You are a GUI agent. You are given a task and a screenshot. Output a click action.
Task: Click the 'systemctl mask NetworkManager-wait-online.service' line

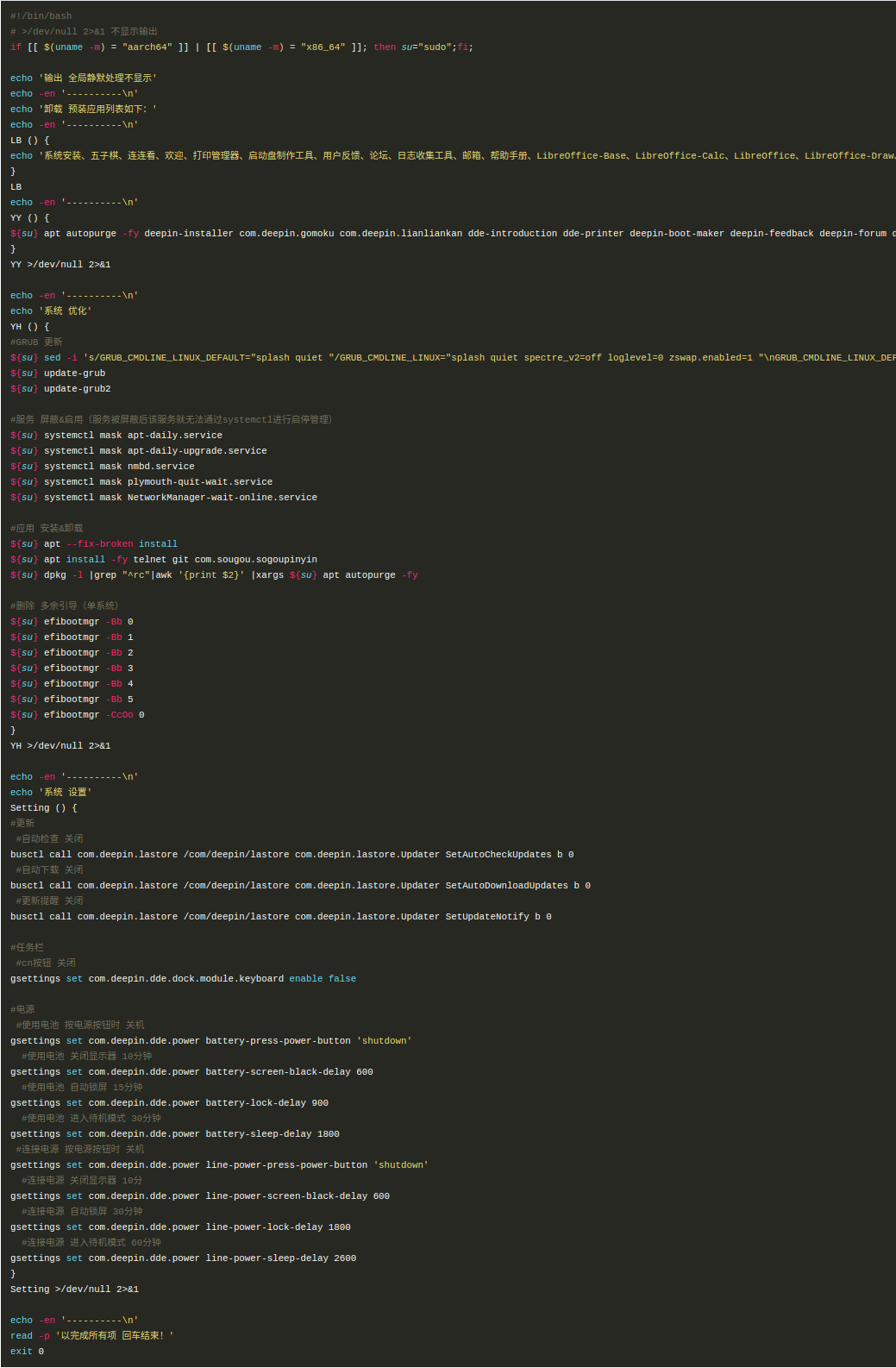coord(164,498)
